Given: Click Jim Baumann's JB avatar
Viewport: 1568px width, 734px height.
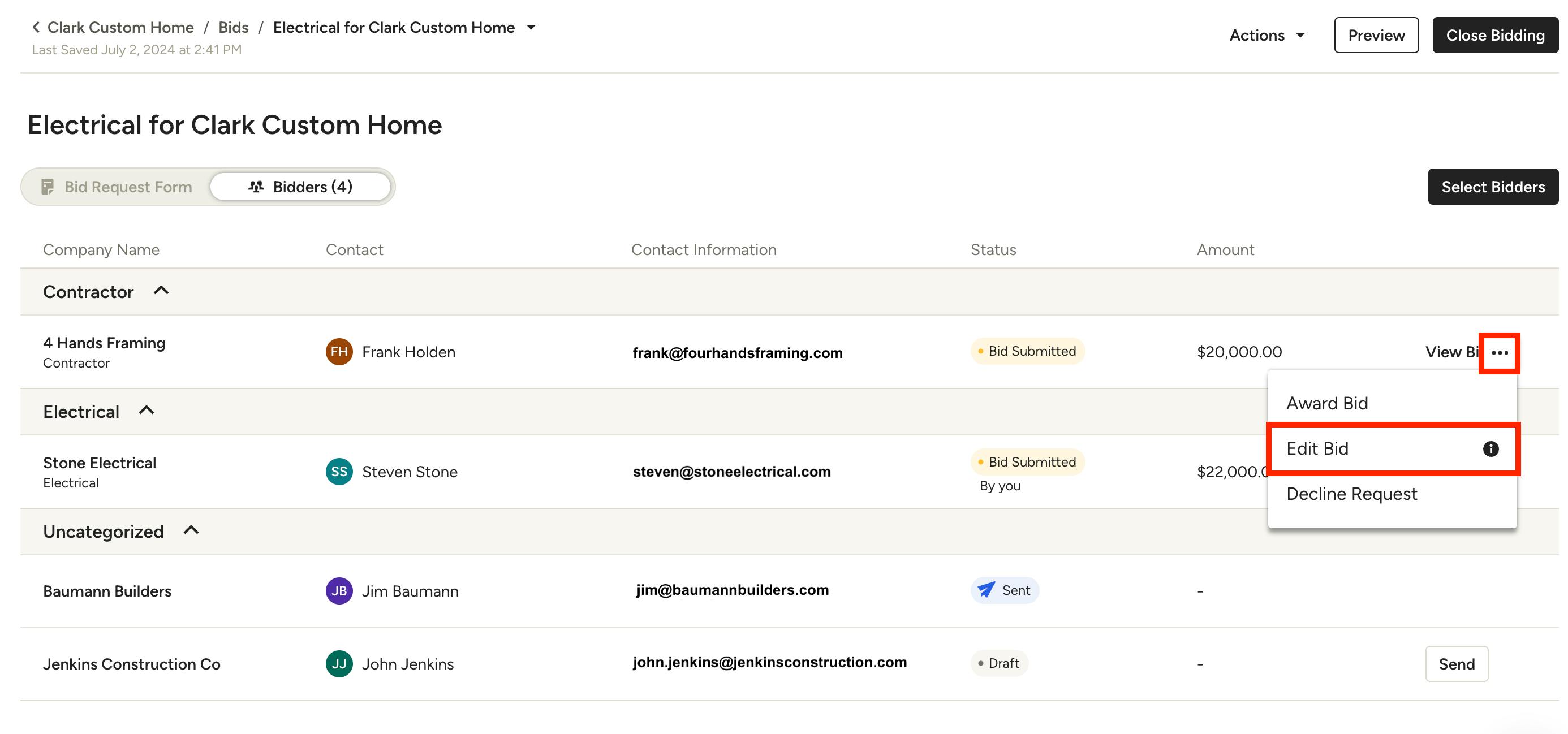Looking at the screenshot, I should pos(339,591).
